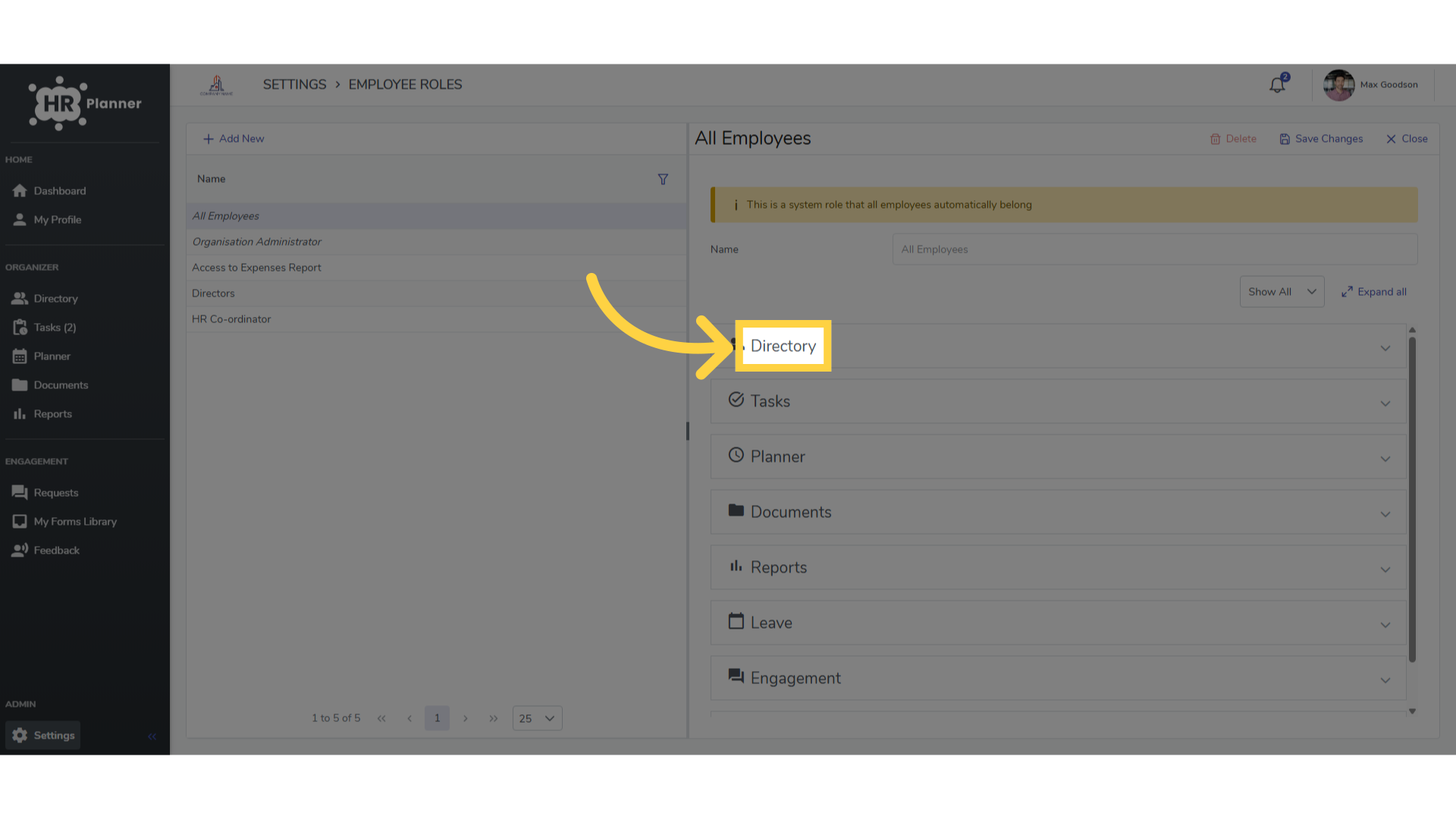Click Add New role button
The image size is (1456, 819).
[234, 139]
